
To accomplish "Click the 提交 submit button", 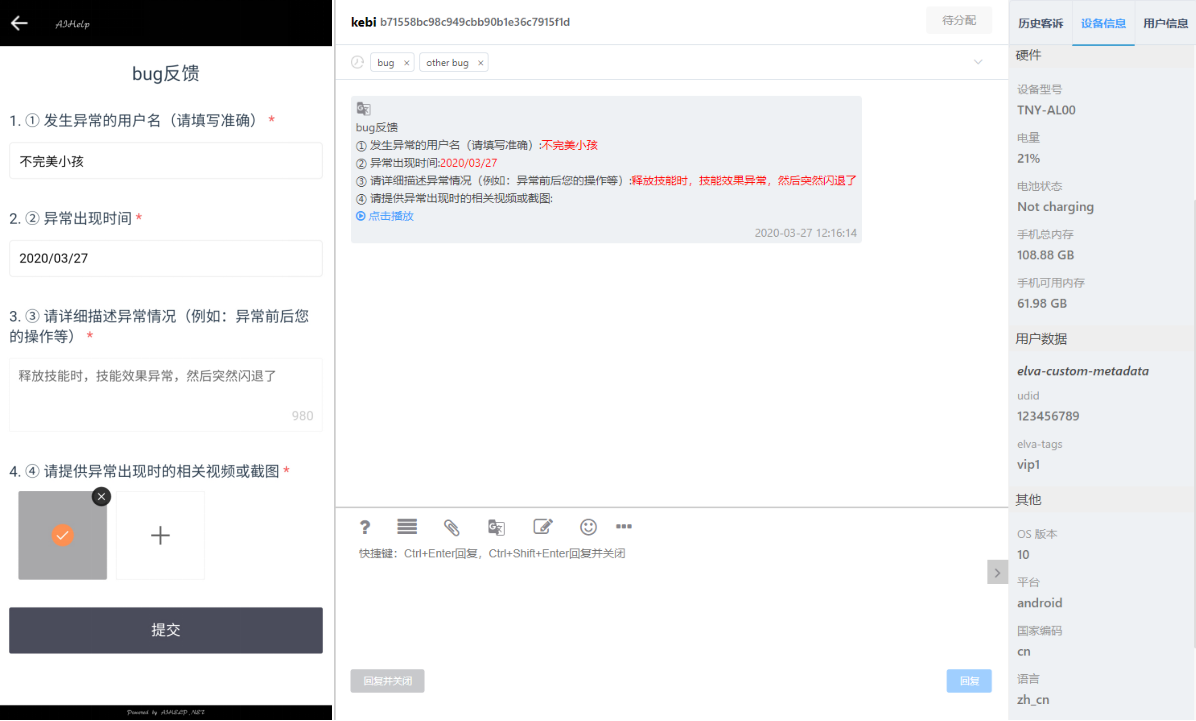I will (166, 630).
